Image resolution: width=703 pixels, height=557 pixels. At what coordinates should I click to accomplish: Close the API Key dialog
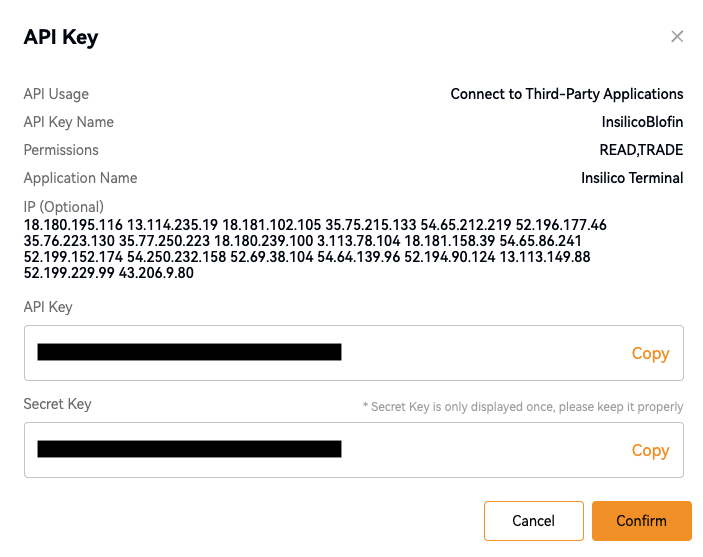coord(677,37)
